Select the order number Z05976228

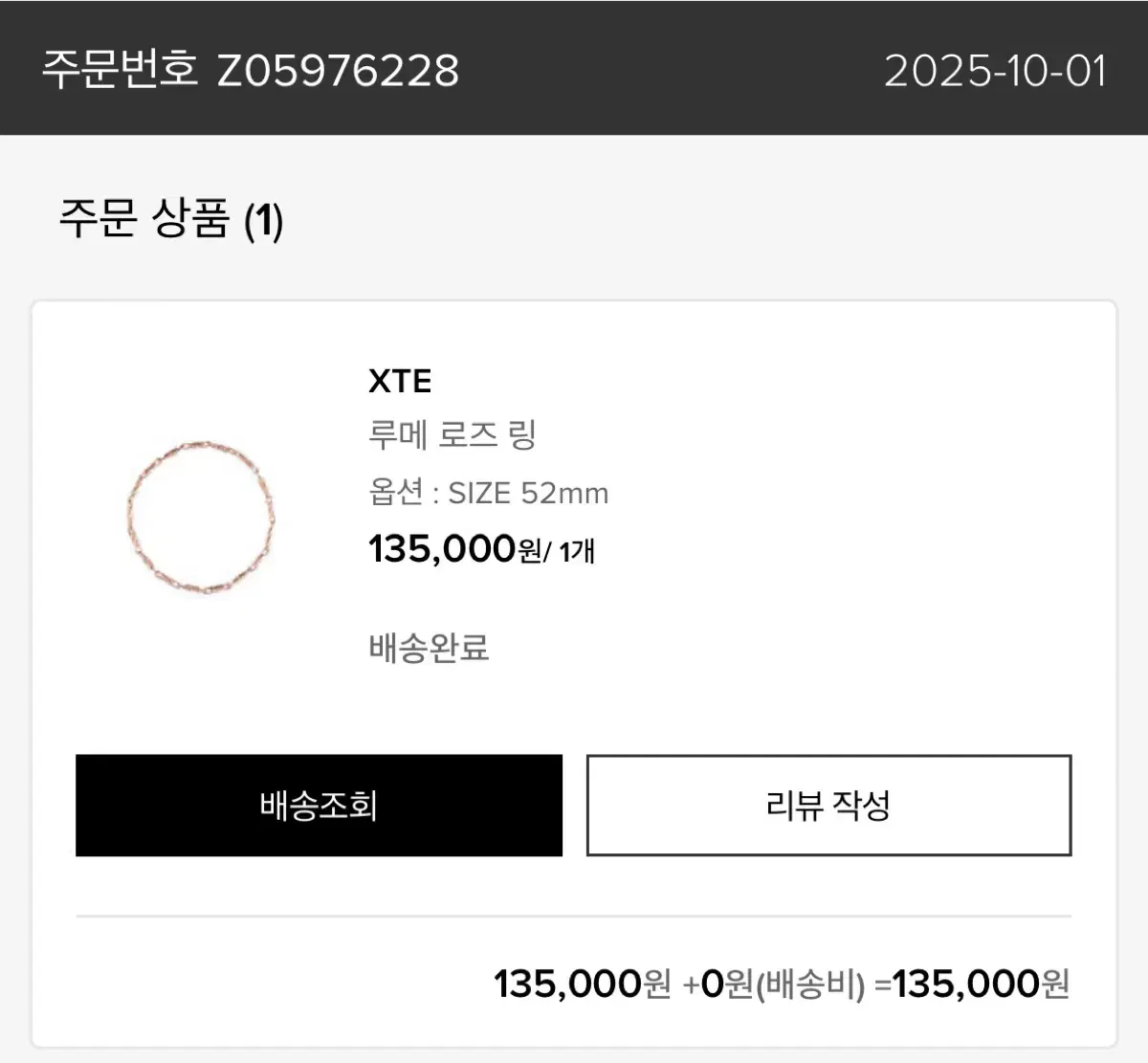point(338,71)
